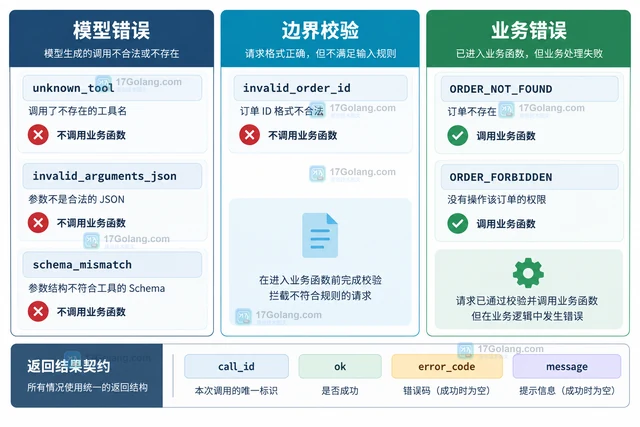Click the error_code field box

click(447, 366)
